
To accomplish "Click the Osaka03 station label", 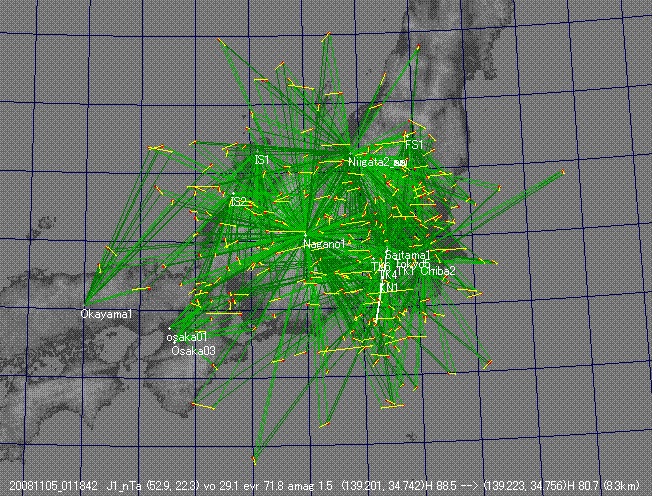I will click(194, 351).
